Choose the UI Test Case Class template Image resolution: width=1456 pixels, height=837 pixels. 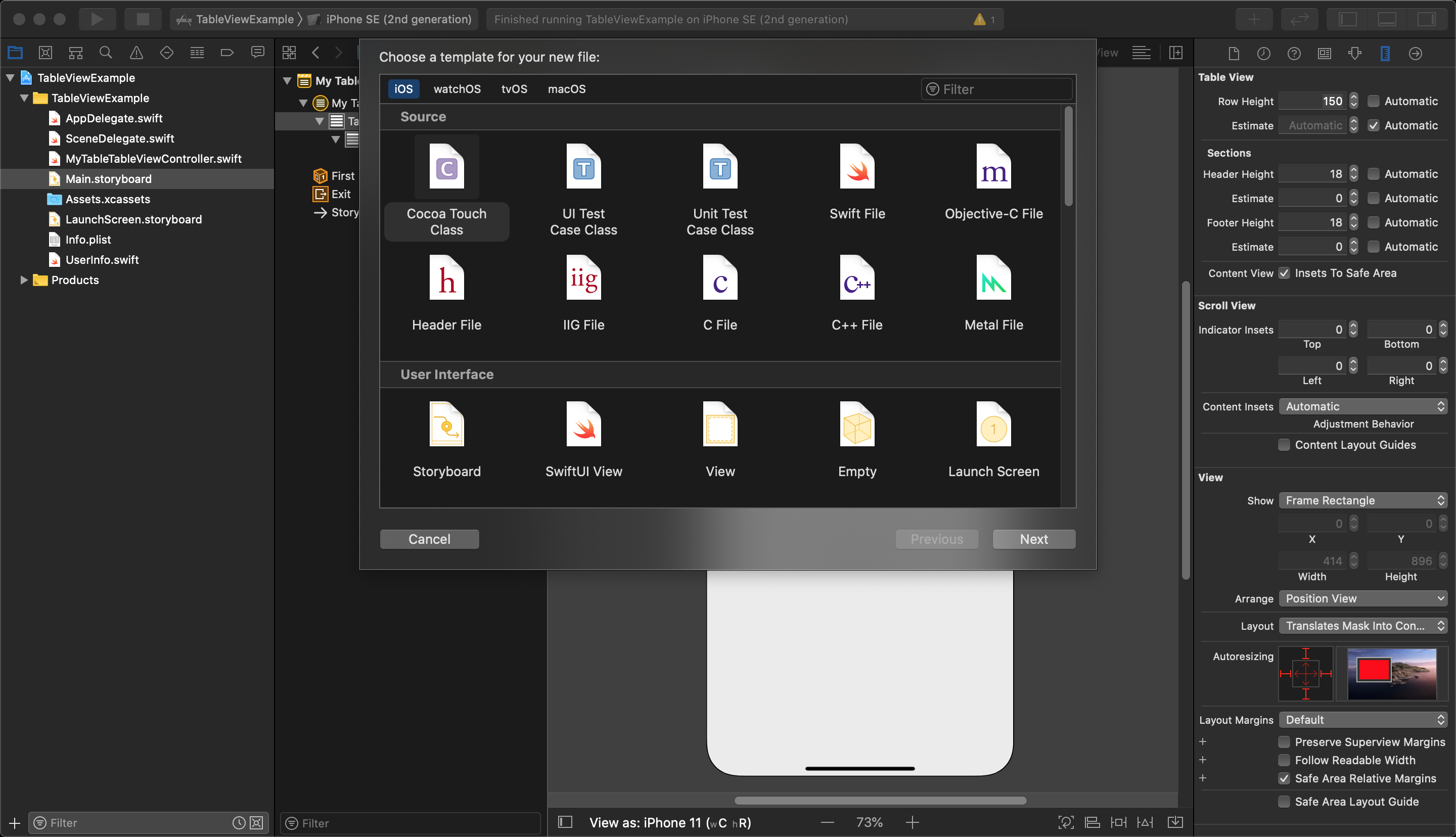(583, 189)
